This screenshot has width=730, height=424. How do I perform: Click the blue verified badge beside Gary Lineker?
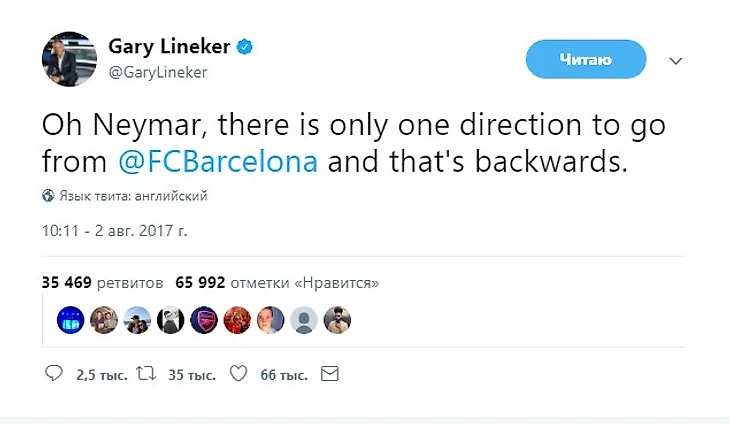[245, 48]
